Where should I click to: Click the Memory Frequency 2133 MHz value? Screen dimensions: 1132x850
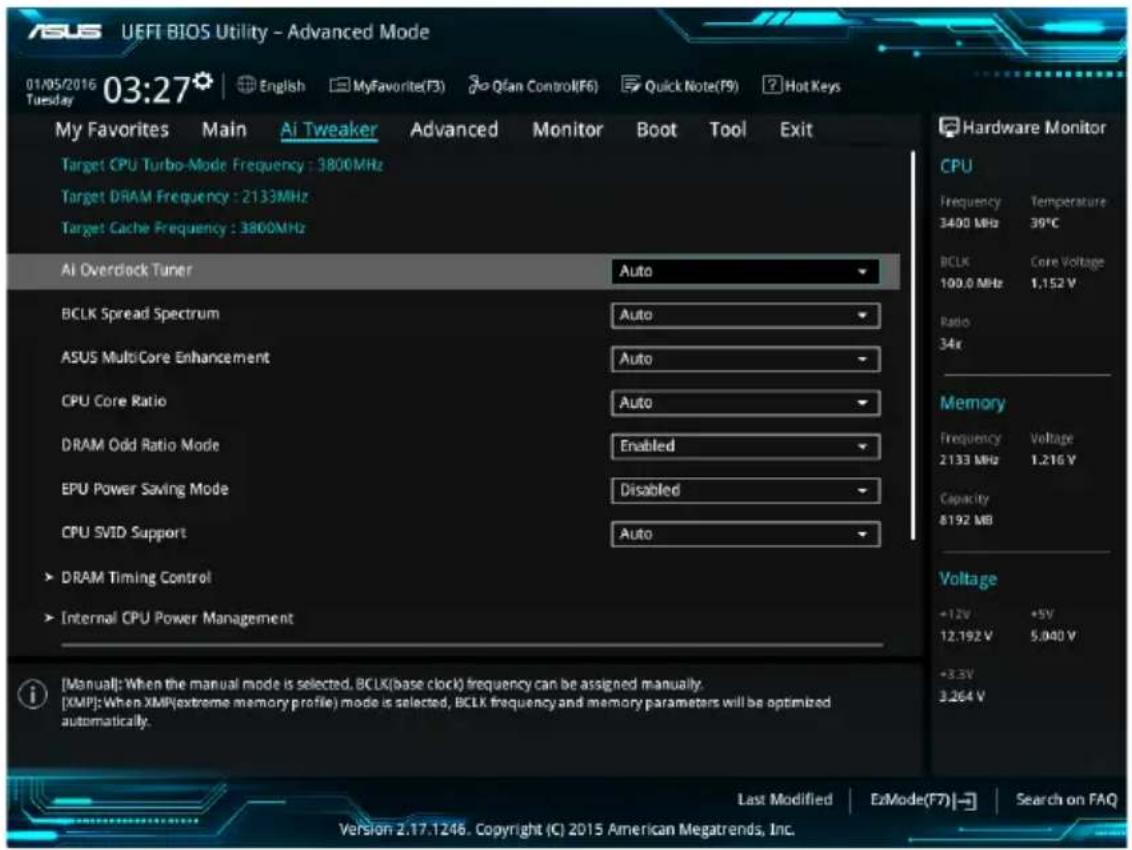coord(969,460)
